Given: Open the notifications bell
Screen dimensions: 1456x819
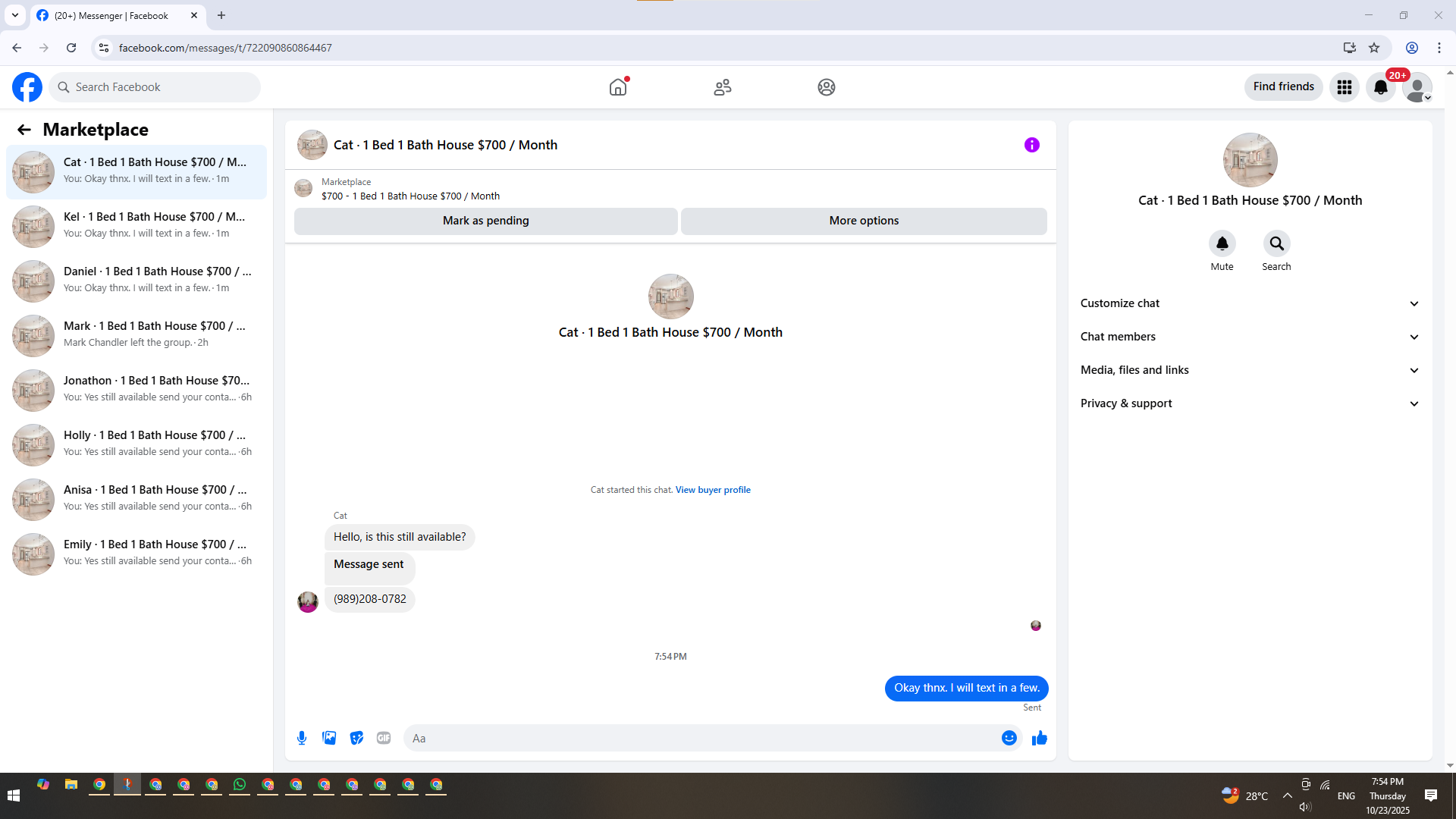Looking at the screenshot, I should [1380, 87].
